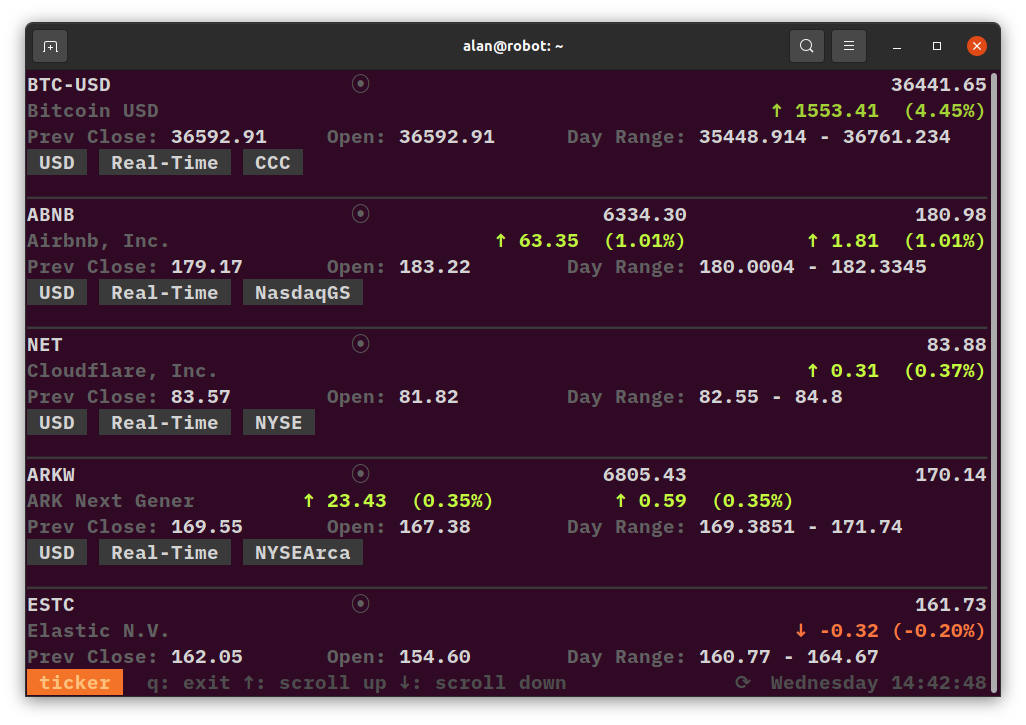Screen dimensions: 1026x725
Task: Select the ESTC ticker symbol
Action: click(51, 605)
